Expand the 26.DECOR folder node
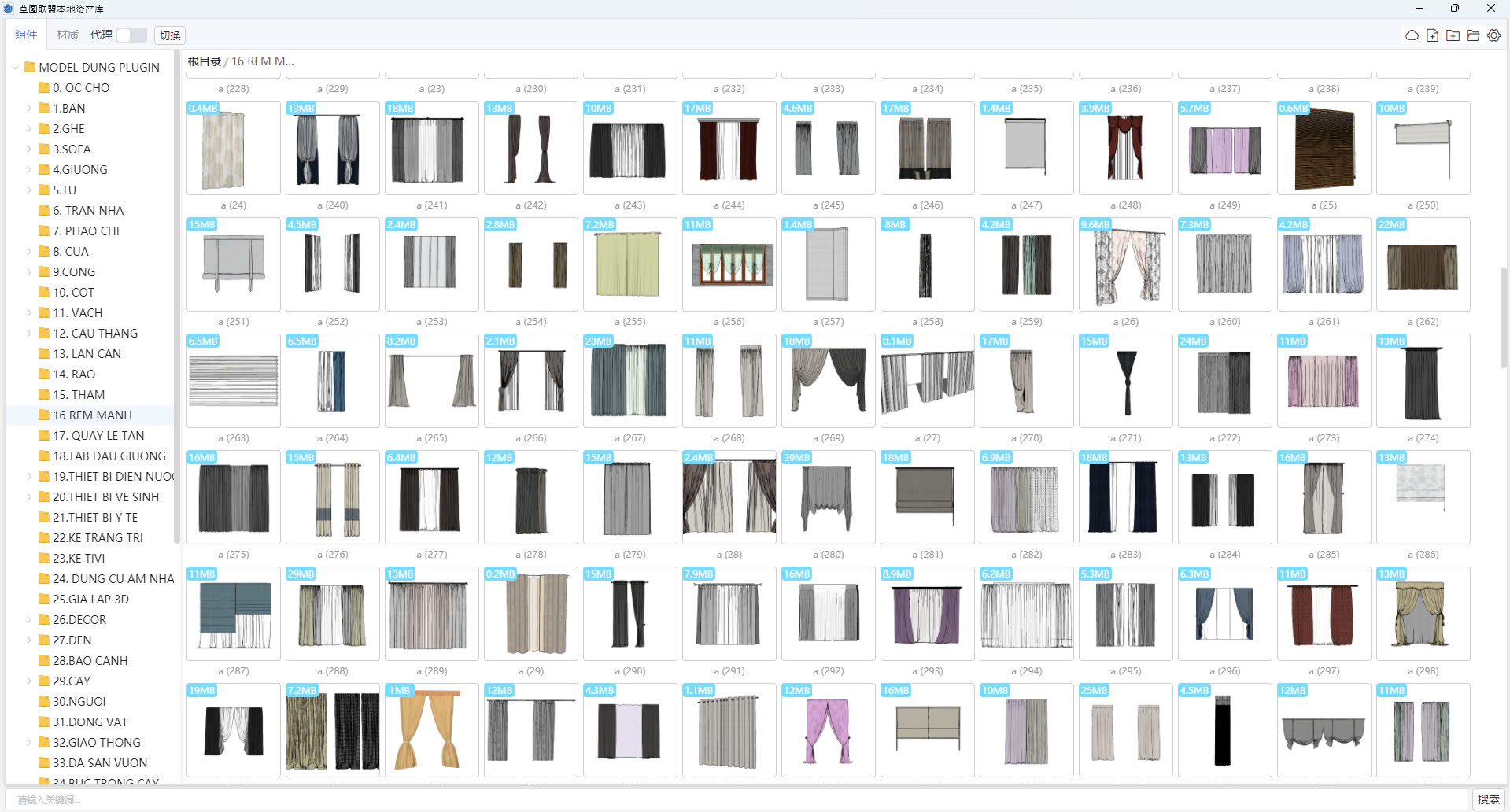 tap(29, 620)
